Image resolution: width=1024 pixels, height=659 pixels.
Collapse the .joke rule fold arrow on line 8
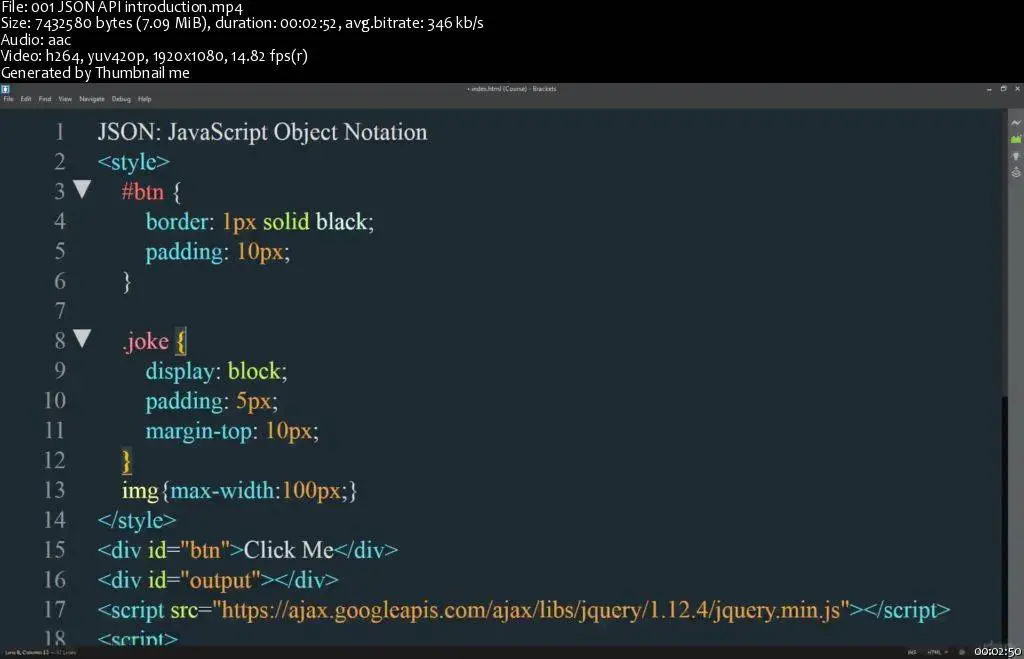[x=82, y=338]
